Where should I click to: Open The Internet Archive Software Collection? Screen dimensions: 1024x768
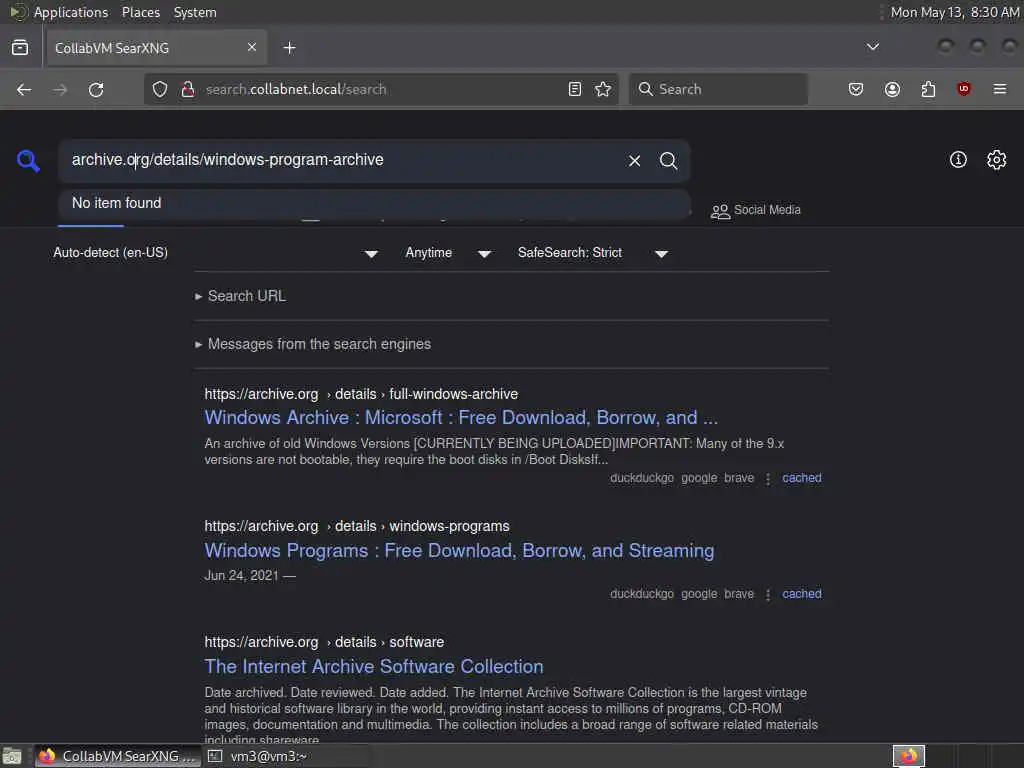[374, 666]
